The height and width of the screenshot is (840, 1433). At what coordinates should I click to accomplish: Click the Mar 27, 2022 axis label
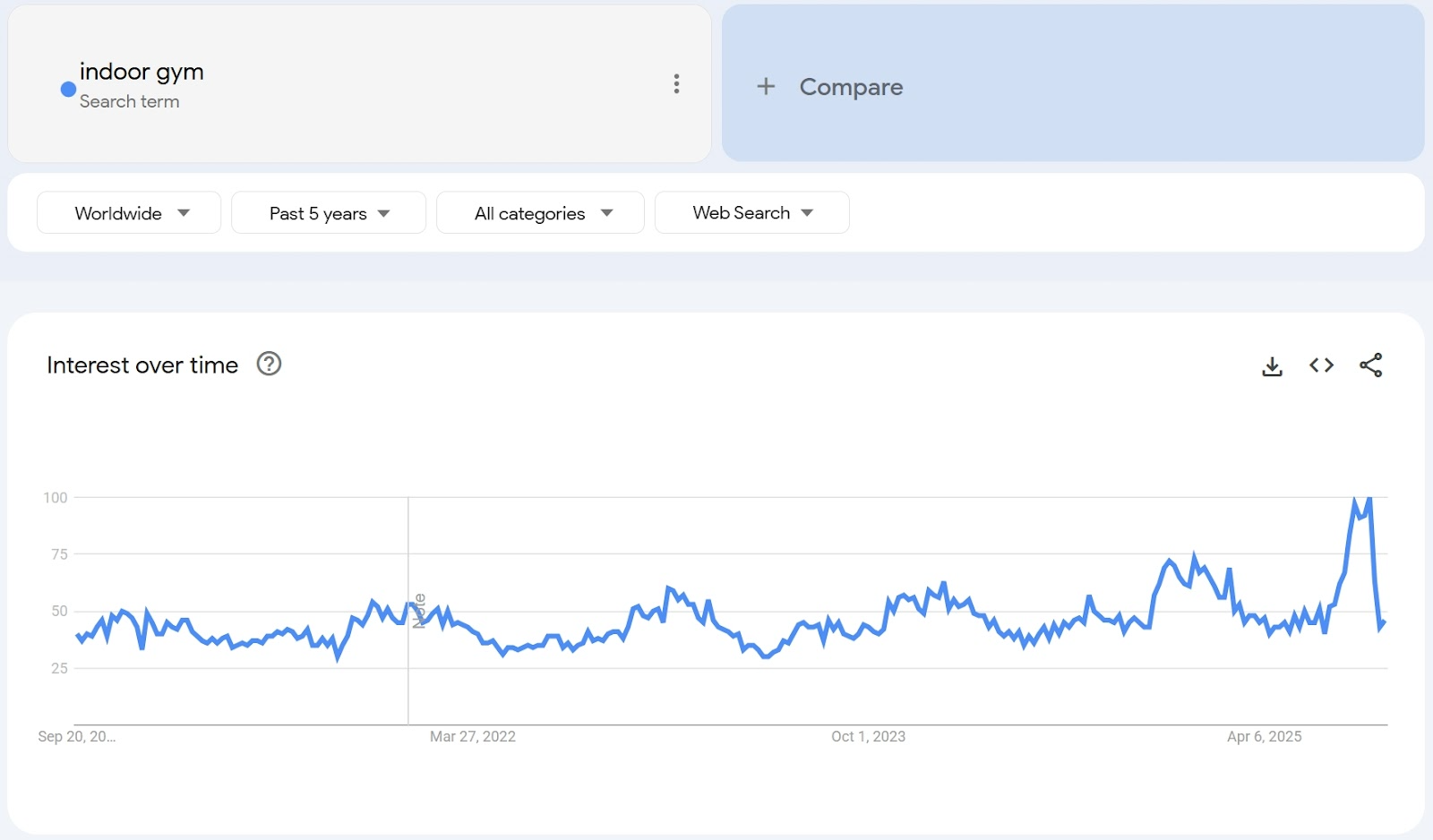click(472, 736)
